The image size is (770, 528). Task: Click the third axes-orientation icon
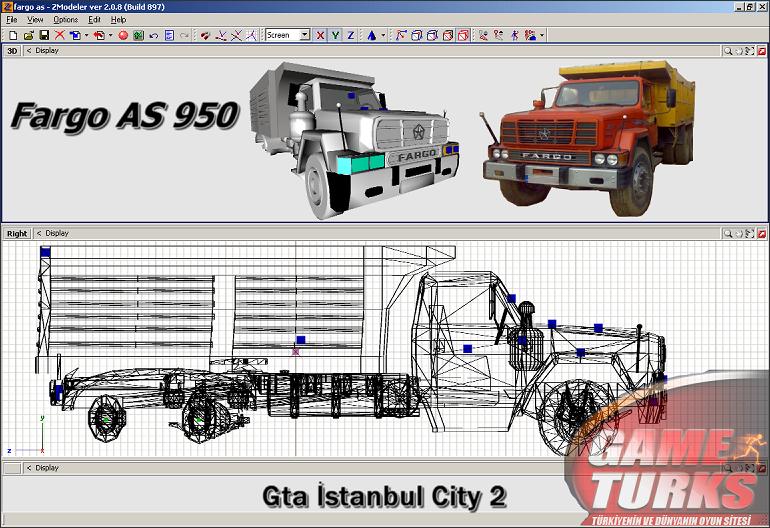(251, 35)
